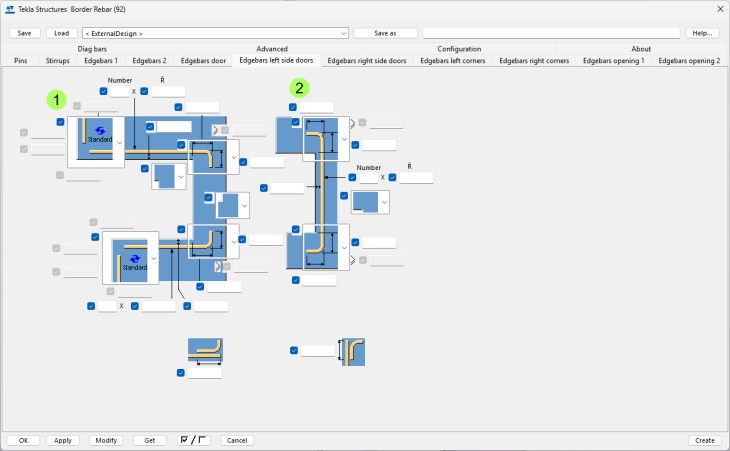Go to Edgebars left corners tab
Screen dimensions: 730x451
coord(453,61)
